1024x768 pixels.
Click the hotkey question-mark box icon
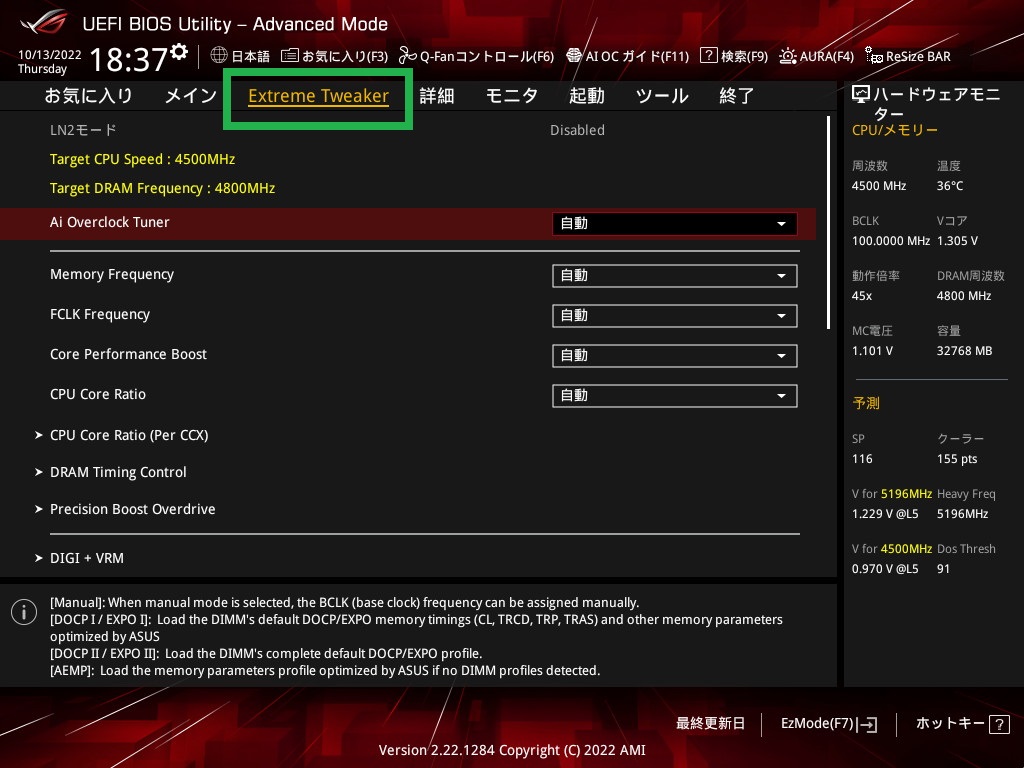click(999, 724)
